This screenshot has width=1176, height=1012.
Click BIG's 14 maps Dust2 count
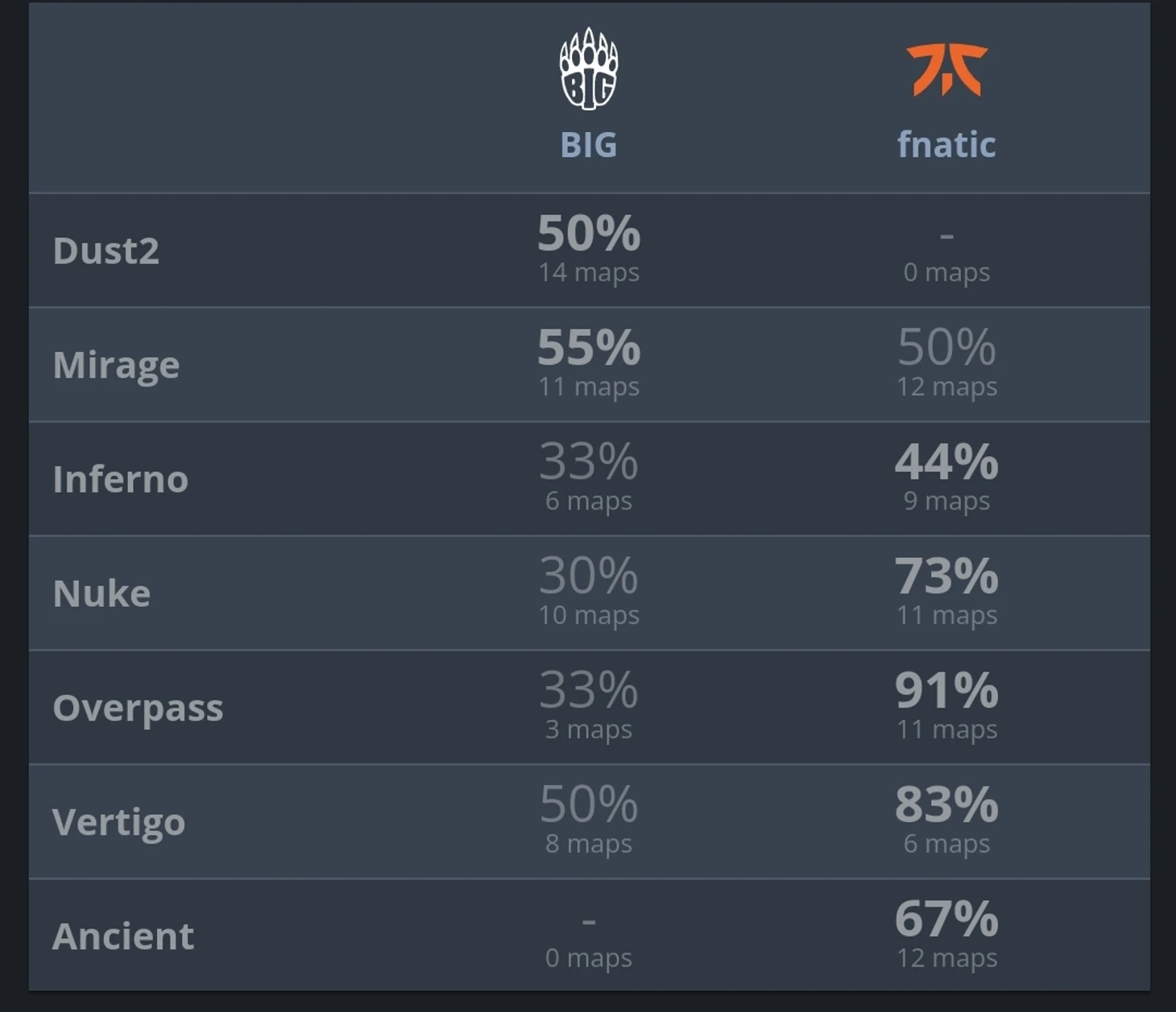pos(588,273)
